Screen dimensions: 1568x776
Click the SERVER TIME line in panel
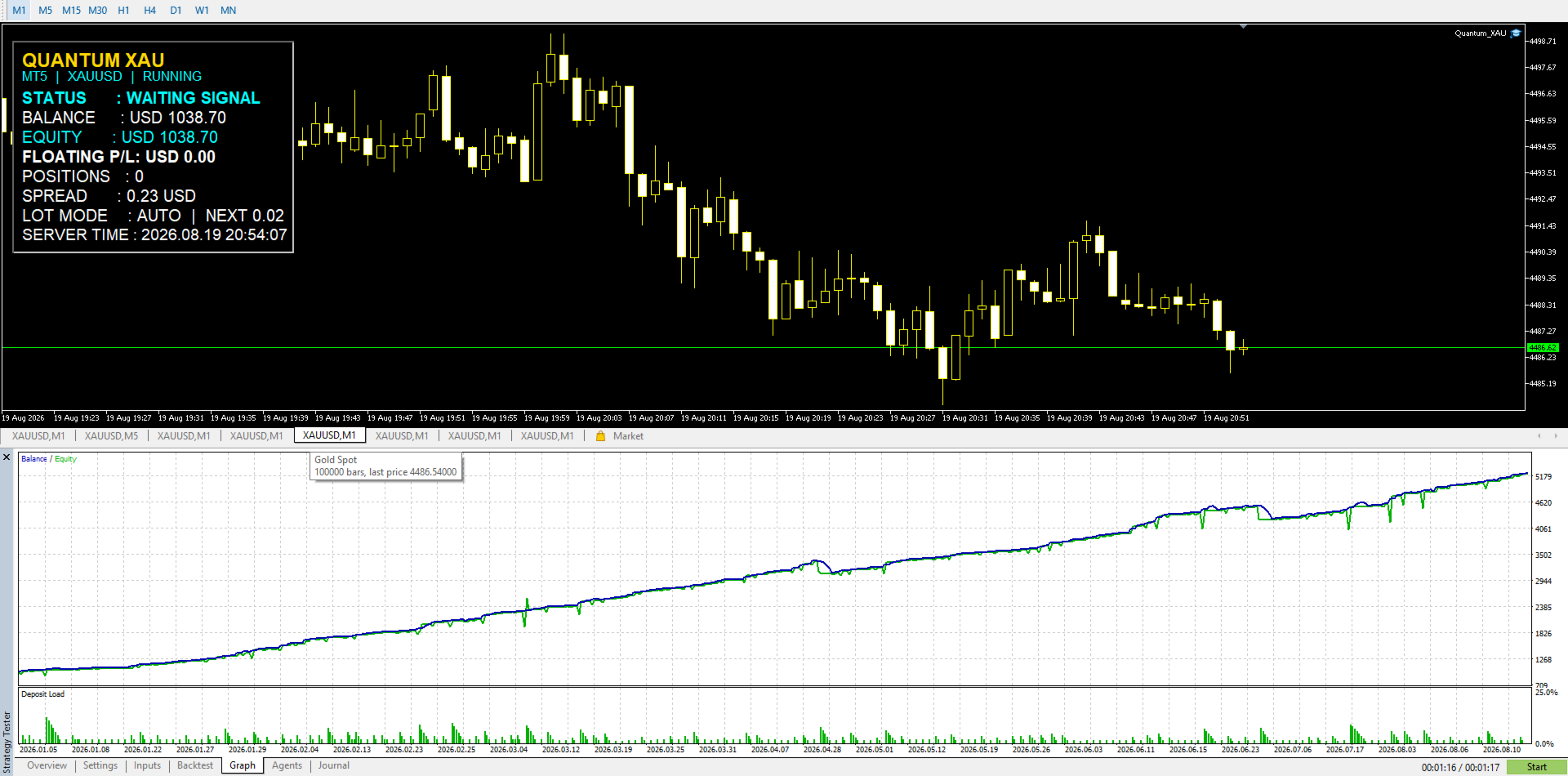pos(154,235)
